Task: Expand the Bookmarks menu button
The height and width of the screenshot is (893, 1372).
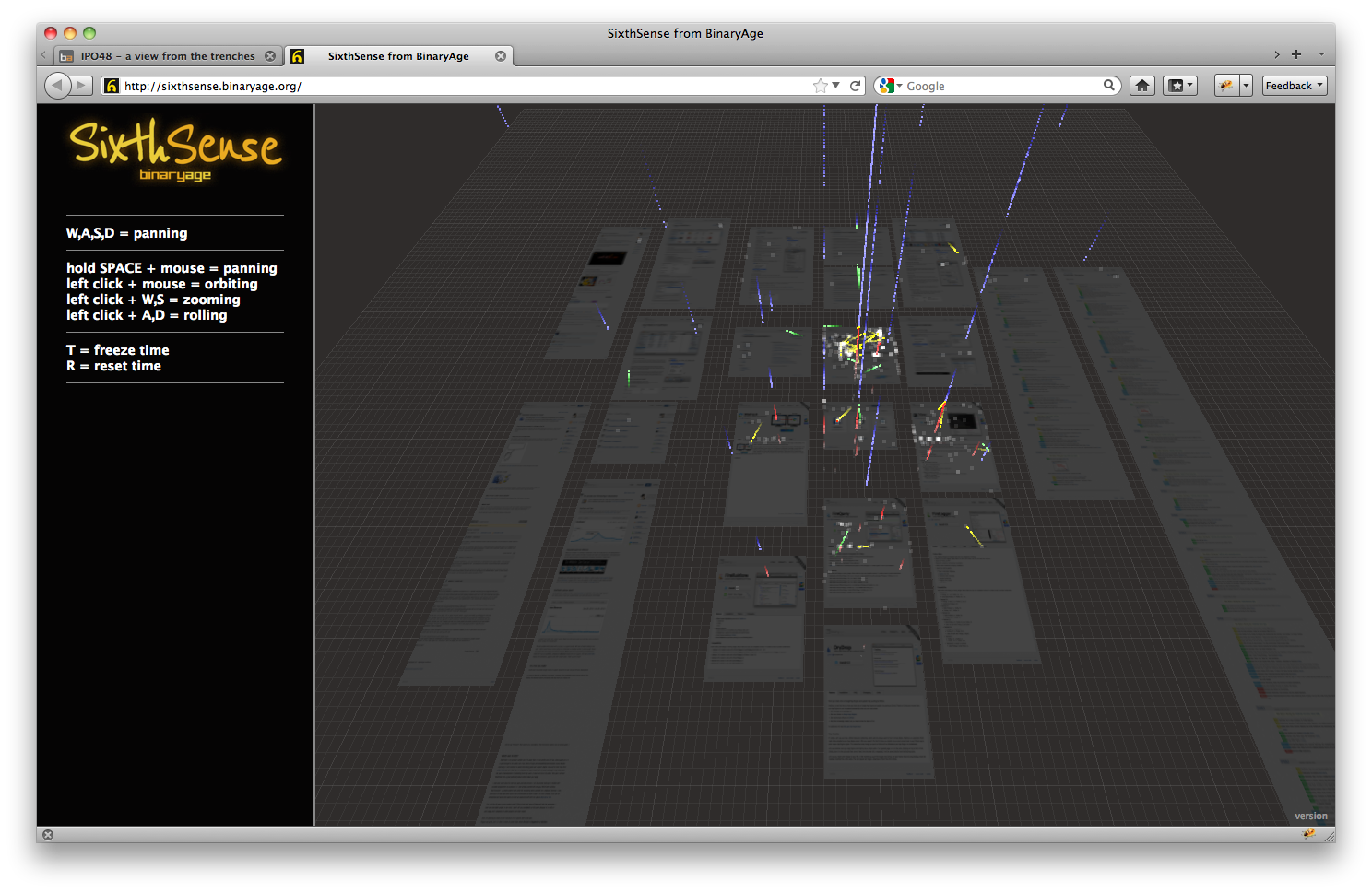Action: point(1179,86)
